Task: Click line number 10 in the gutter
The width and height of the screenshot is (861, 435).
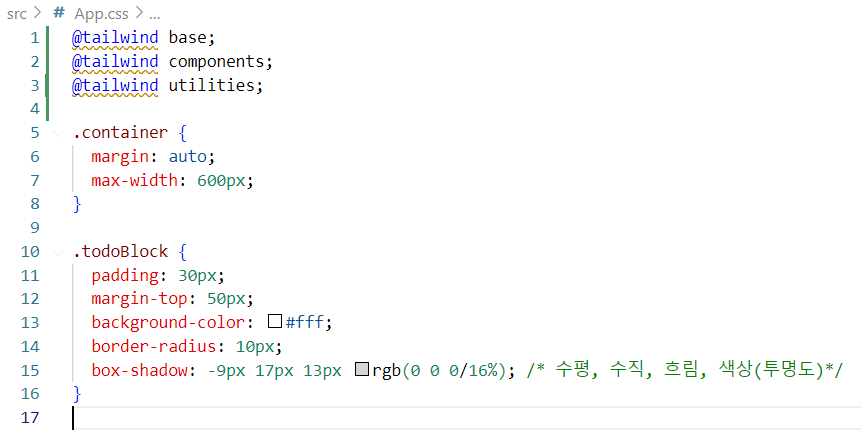Action: [30, 252]
